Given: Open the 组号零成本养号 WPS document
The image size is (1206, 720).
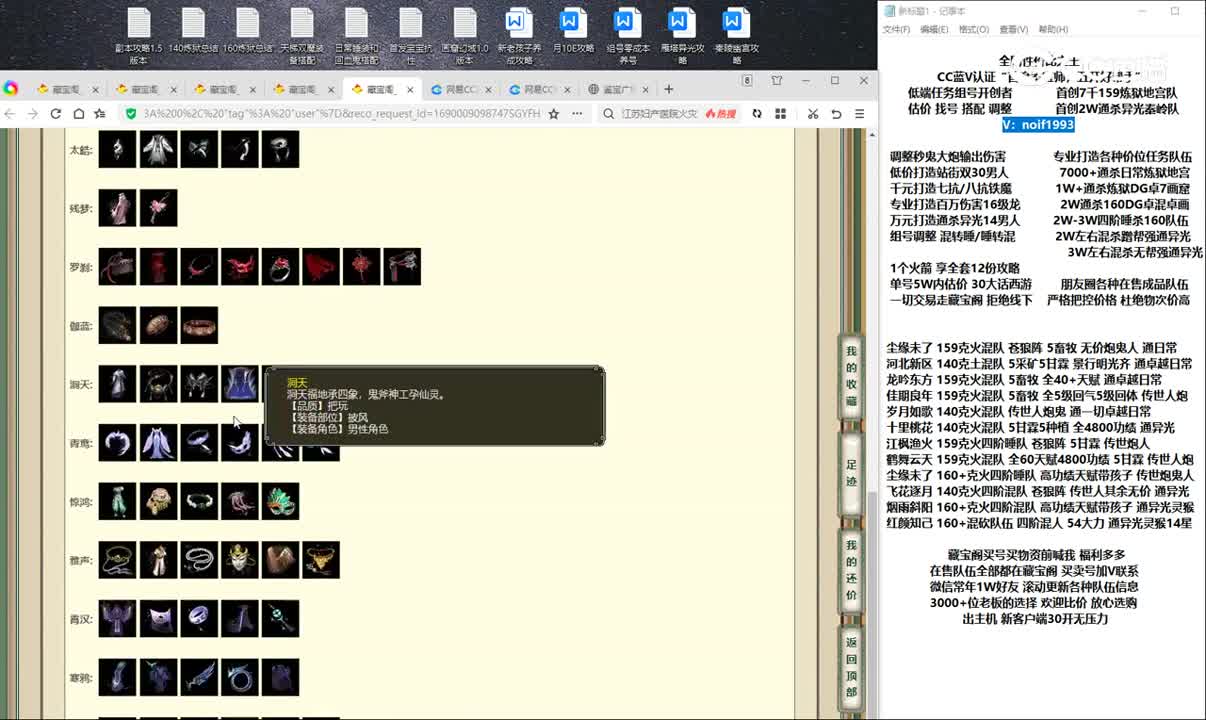Looking at the screenshot, I should pos(627,36).
